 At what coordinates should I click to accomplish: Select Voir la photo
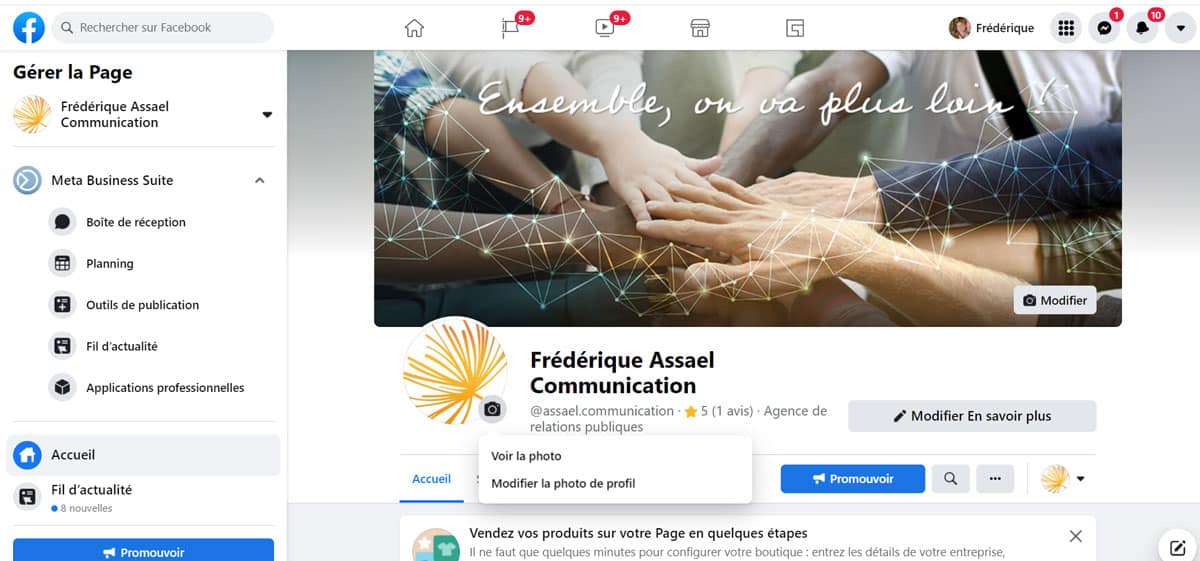[526, 456]
